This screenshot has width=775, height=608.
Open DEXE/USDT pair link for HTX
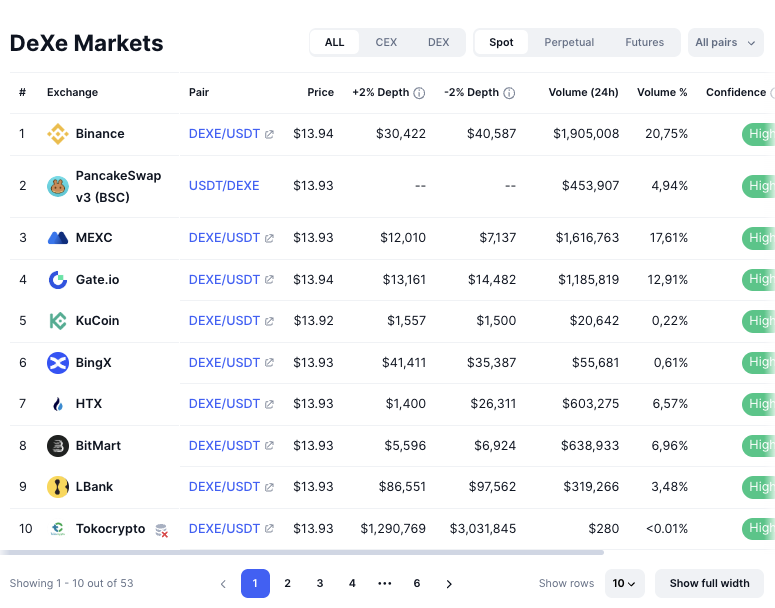click(224, 404)
